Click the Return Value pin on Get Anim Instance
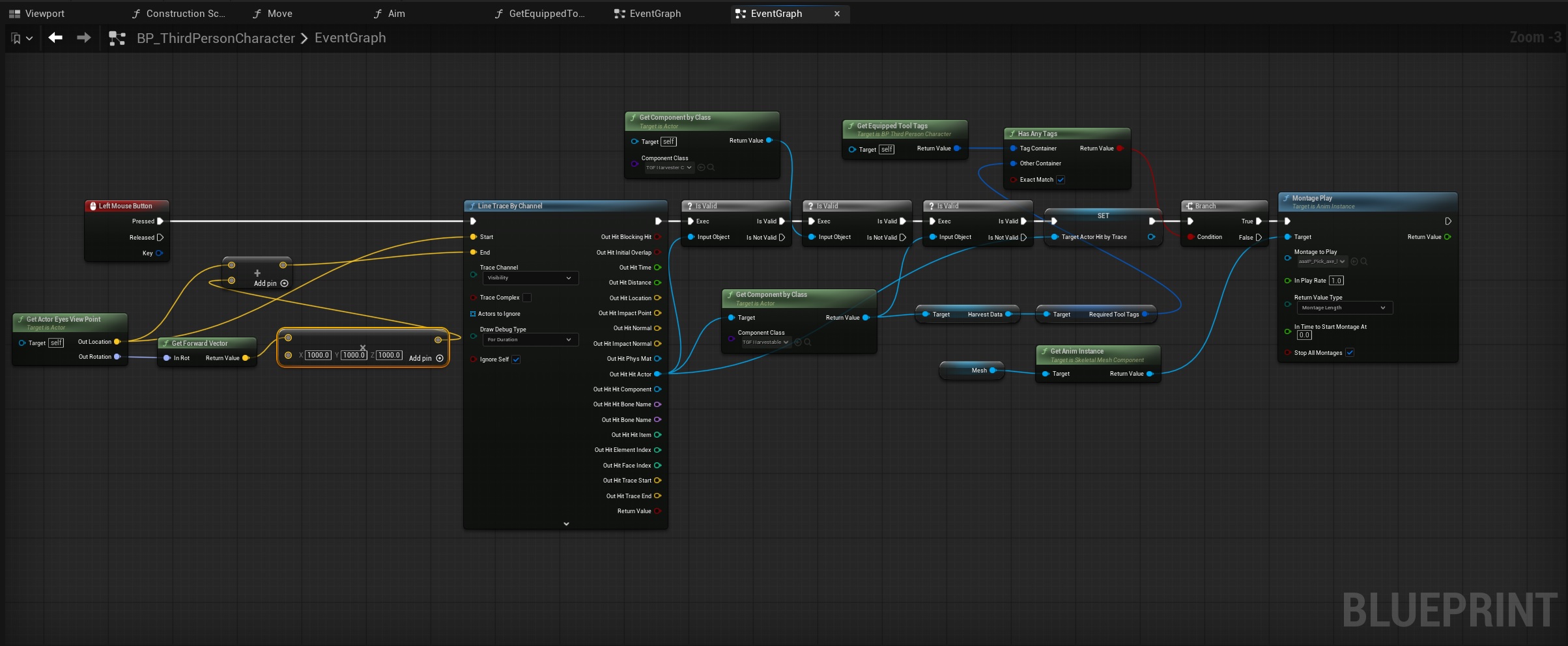 [x=1150, y=374]
